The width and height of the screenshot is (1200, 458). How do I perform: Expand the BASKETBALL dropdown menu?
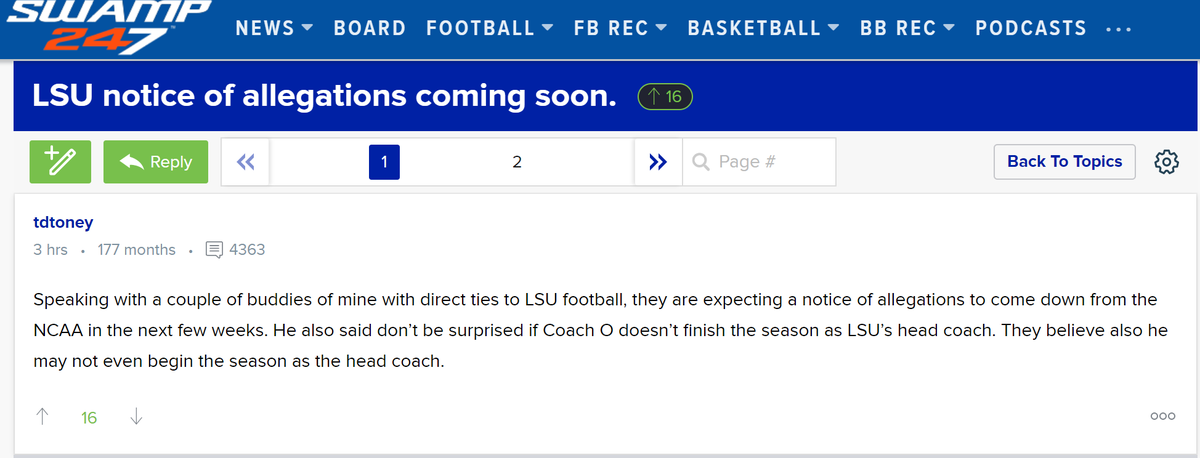click(764, 28)
